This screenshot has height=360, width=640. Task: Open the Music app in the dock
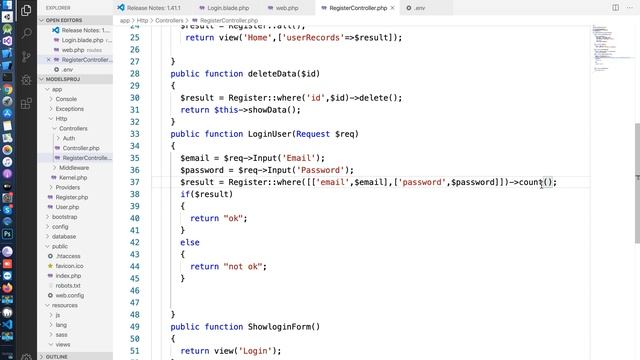[x=7, y=162]
